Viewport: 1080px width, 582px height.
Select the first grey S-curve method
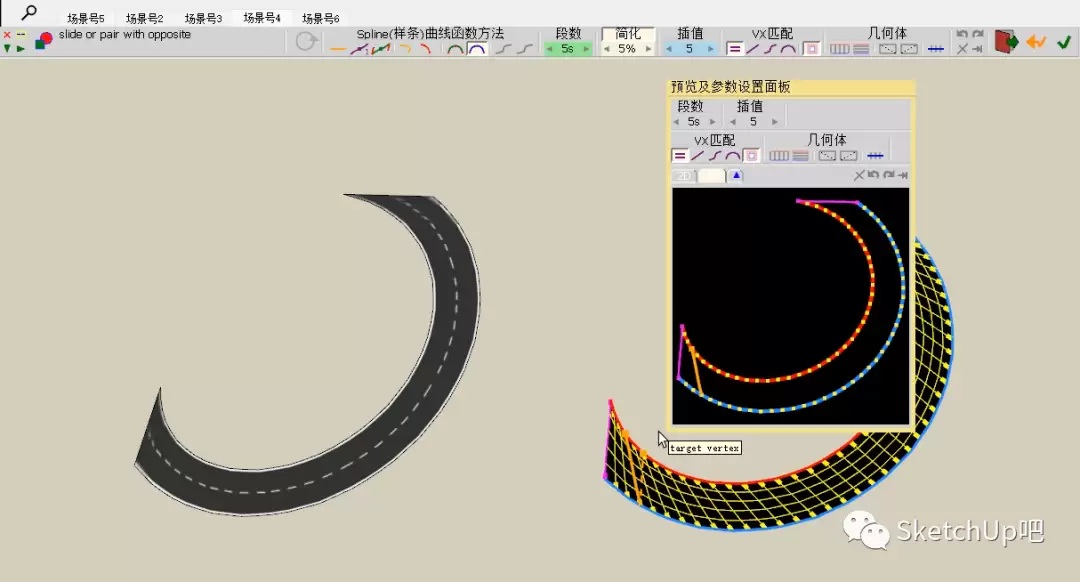pos(503,49)
